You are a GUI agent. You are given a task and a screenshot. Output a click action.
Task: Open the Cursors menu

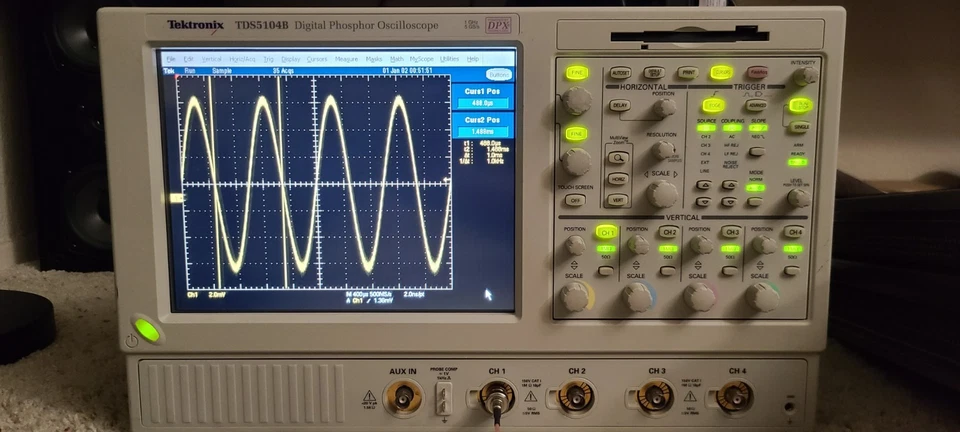coord(317,59)
